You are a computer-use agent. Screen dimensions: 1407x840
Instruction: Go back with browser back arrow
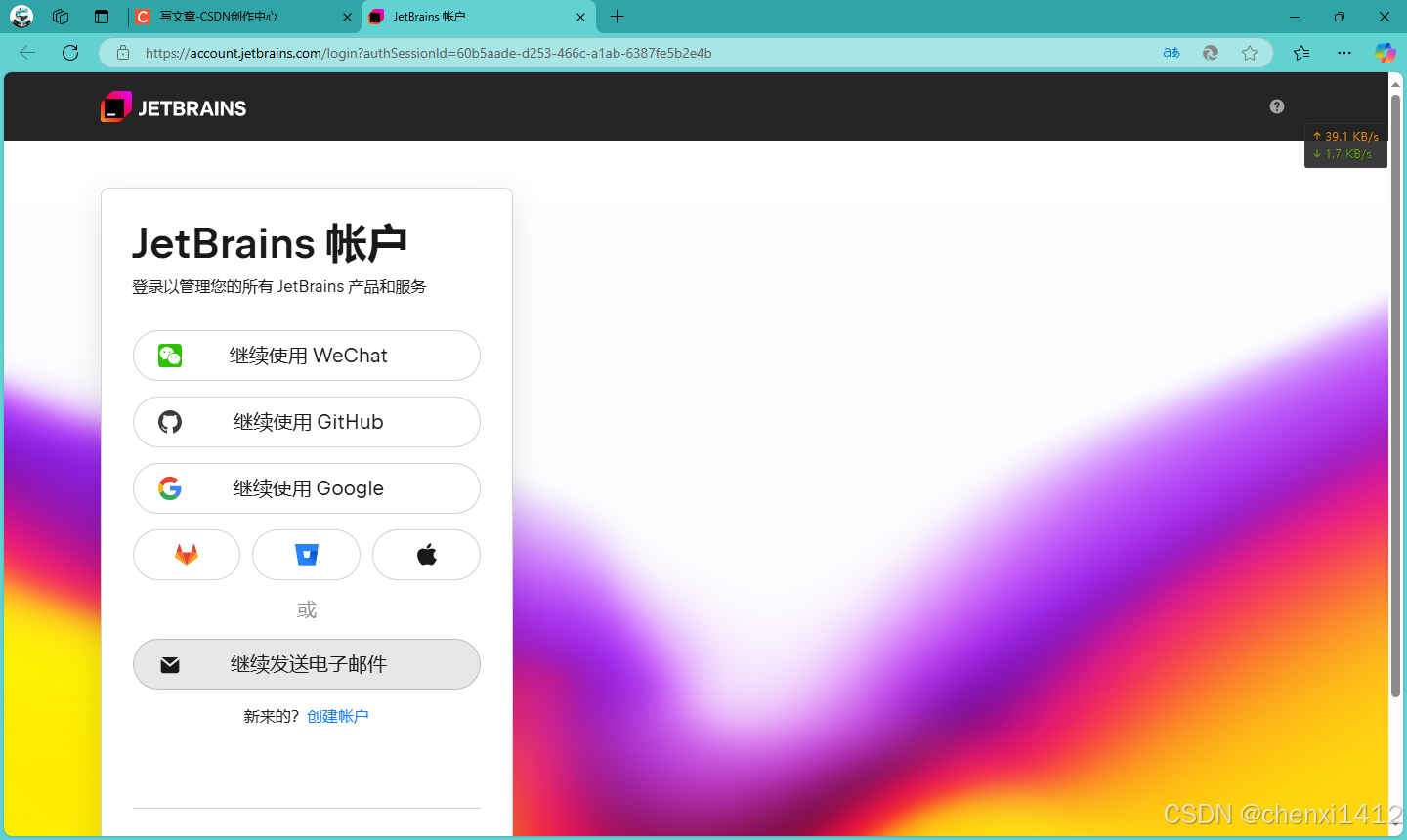tap(27, 53)
